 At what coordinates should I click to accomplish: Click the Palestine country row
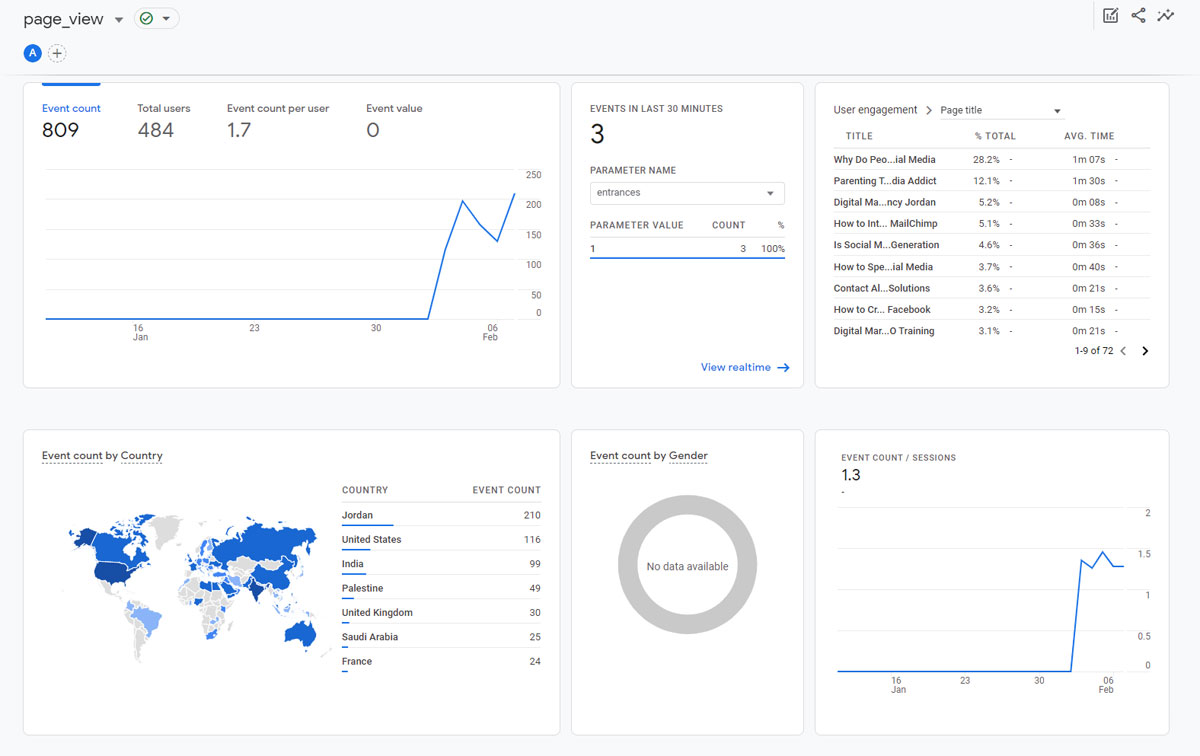click(x=441, y=588)
